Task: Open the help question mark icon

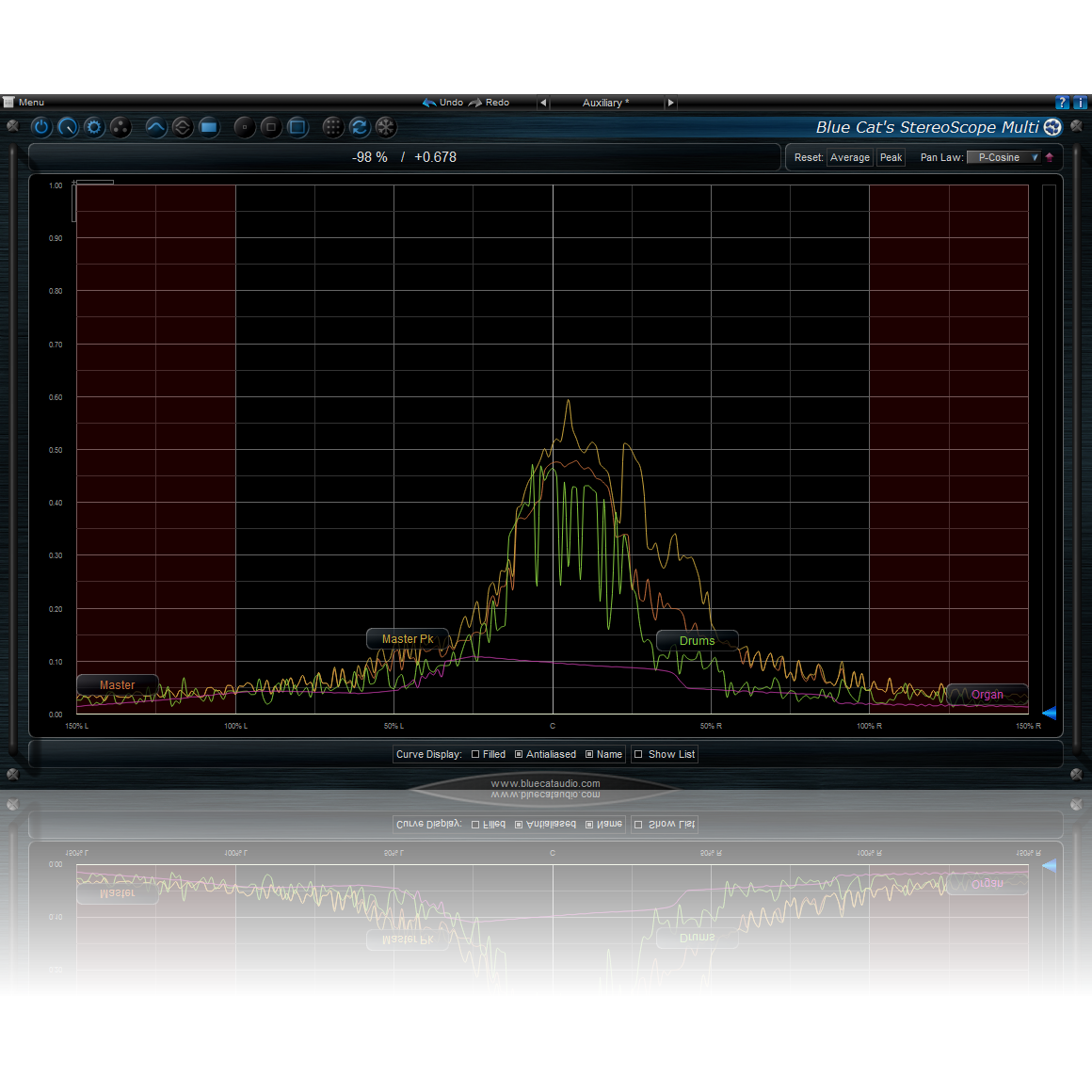Action: coord(1062,102)
